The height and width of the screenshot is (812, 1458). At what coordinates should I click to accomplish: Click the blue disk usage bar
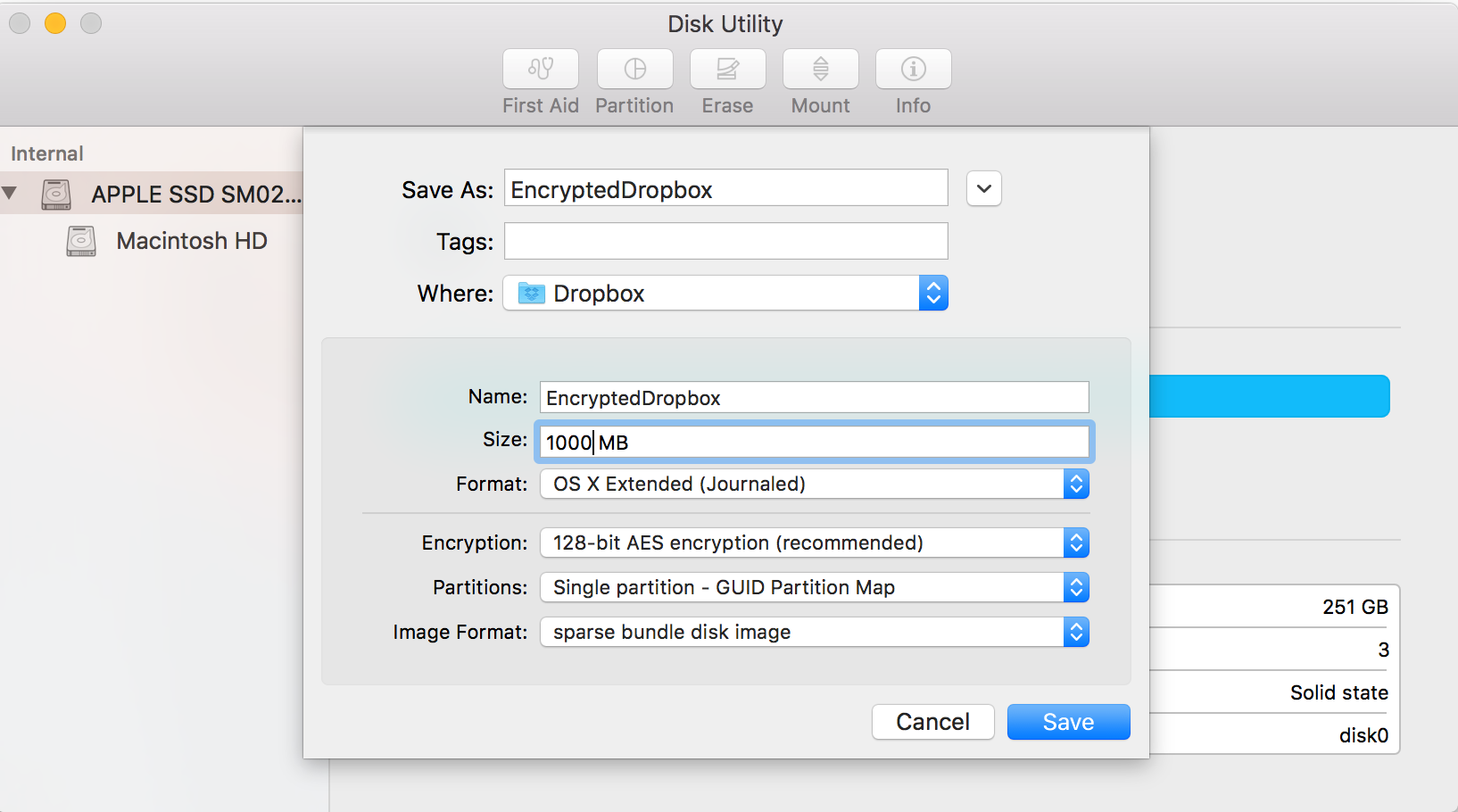(1269, 396)
